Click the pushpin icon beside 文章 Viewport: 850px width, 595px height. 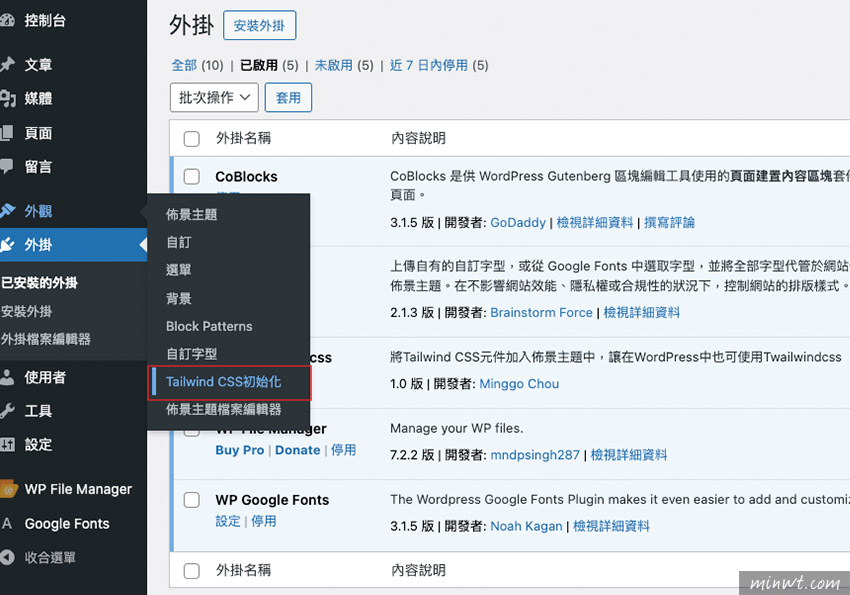pos(7,64)
